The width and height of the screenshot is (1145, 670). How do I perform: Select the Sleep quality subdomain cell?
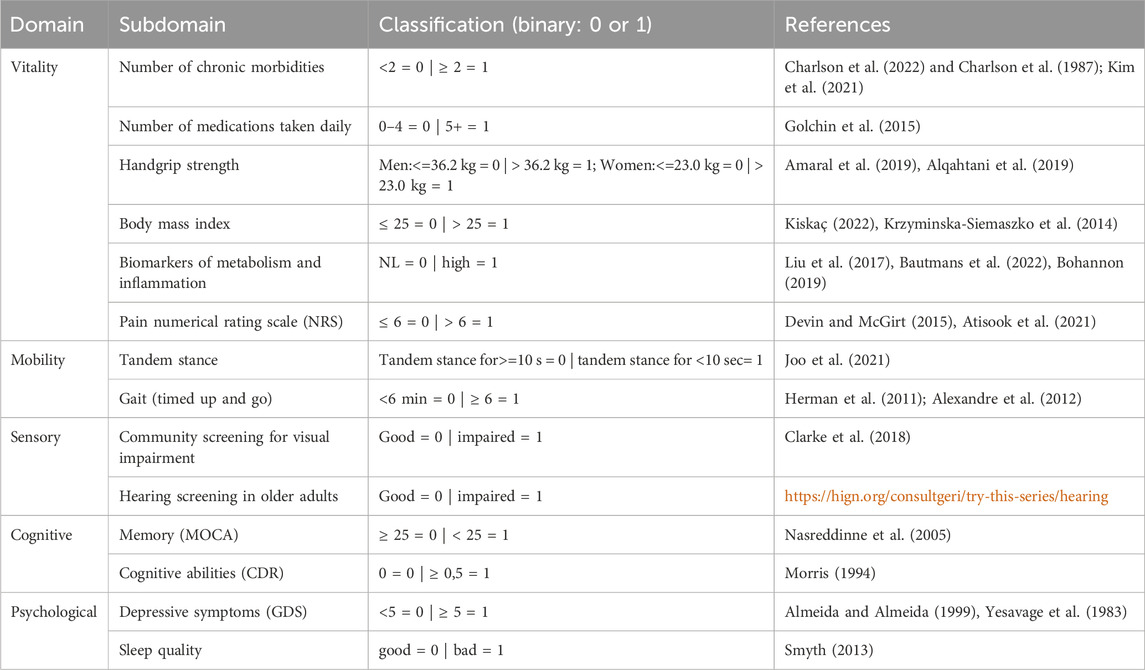tap(160, 650)
